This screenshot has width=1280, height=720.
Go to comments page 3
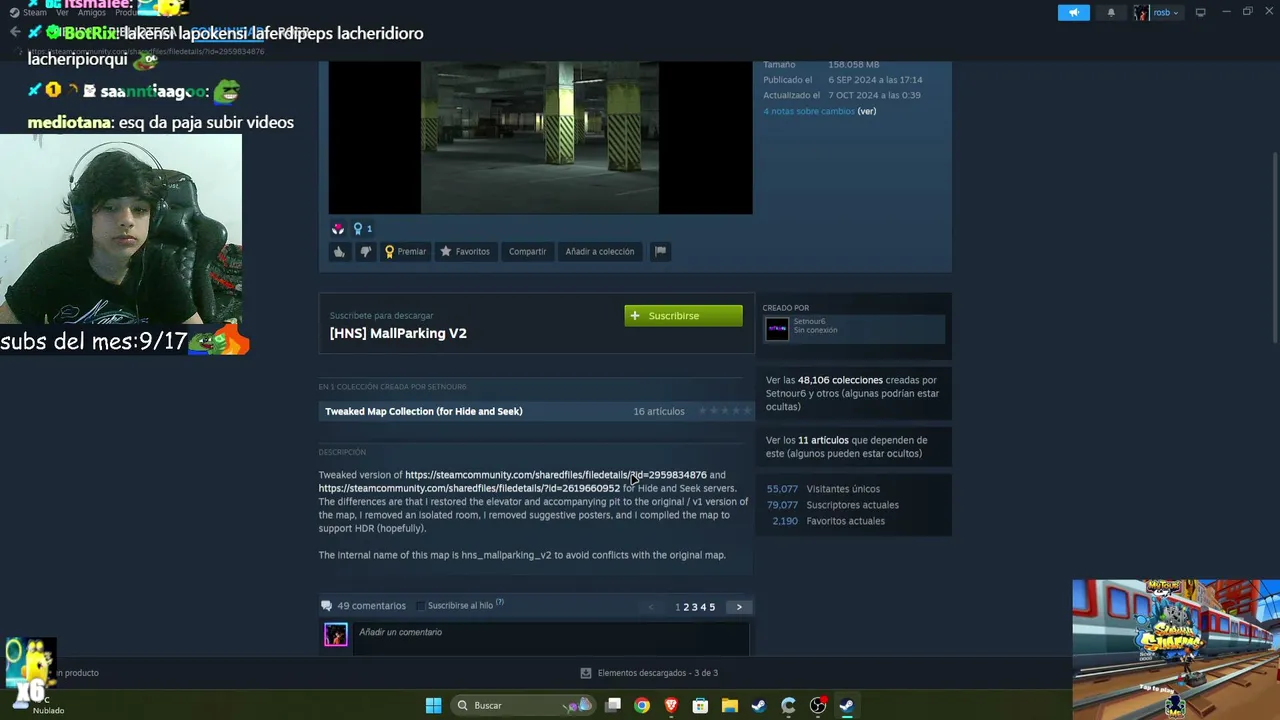coord(695,607)
